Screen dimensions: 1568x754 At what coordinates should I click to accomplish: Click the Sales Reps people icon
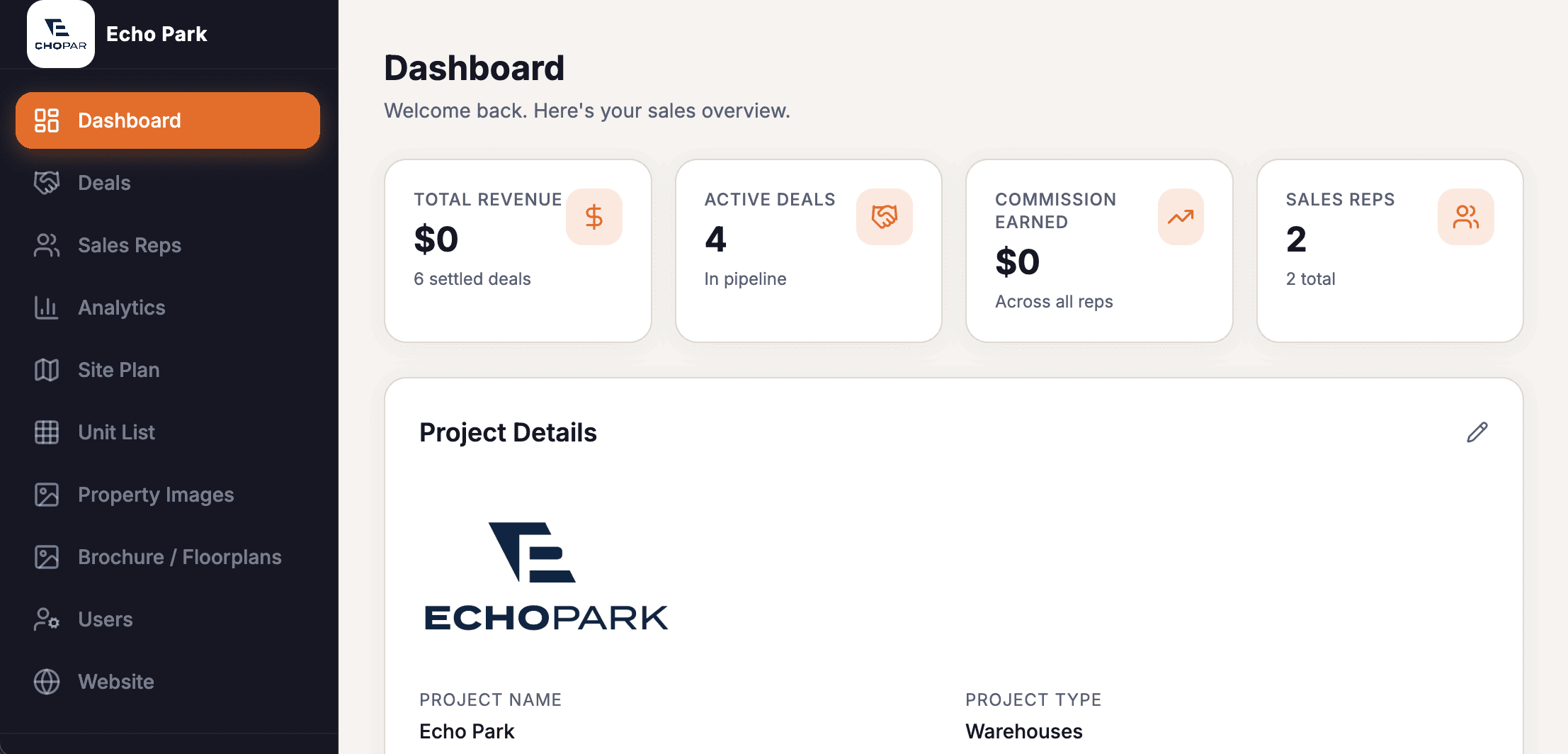pos(47,245)
